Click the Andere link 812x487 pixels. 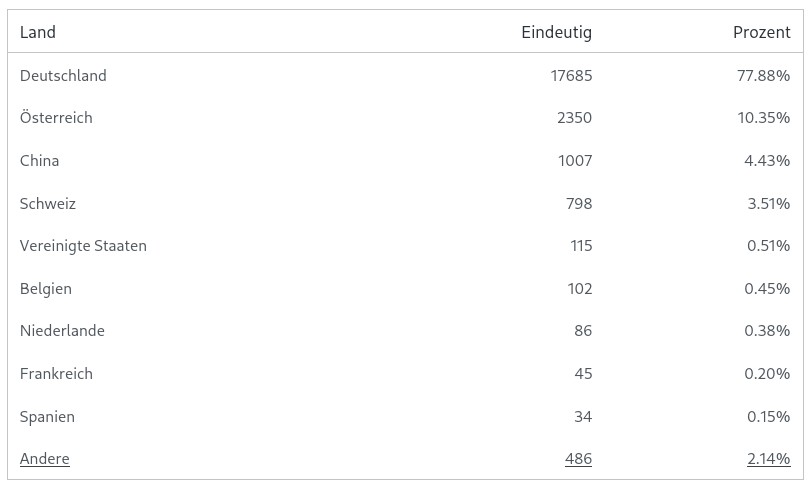pos(44,459)
